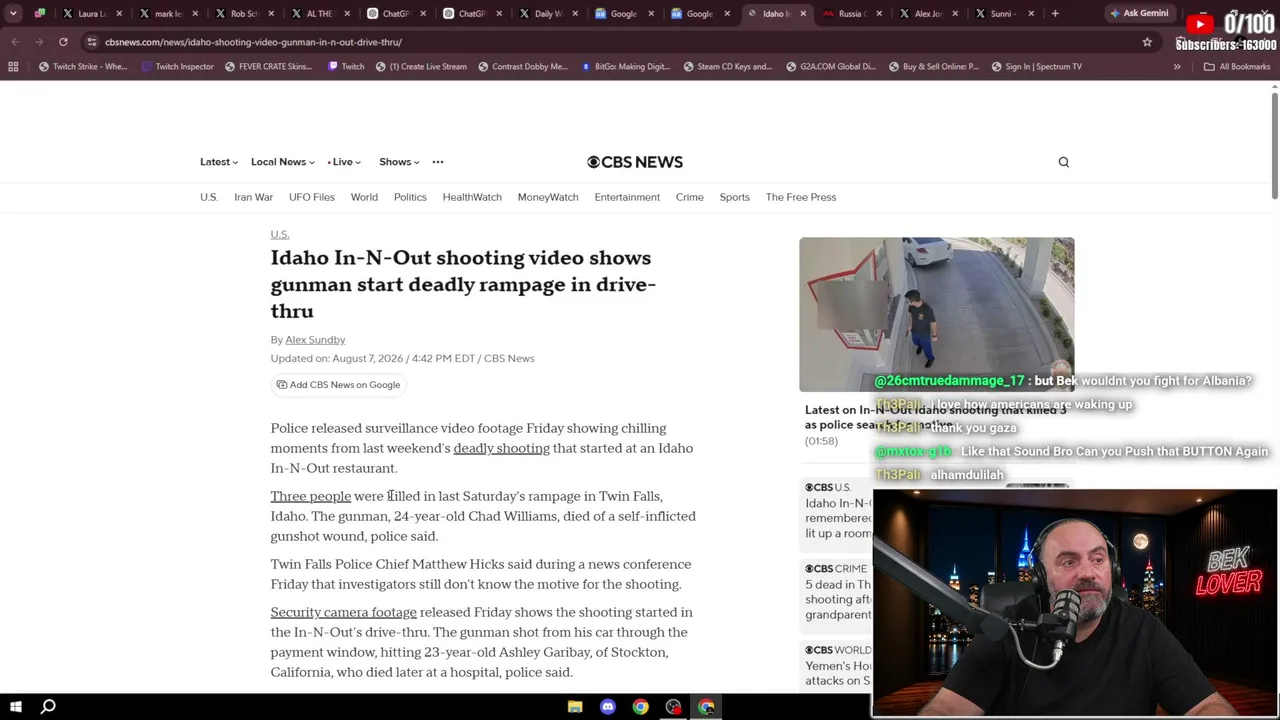This screenshot has height=720, width=1280.
Task: Open File Explorer from the taskbar
Action: [x=575, y=707]
